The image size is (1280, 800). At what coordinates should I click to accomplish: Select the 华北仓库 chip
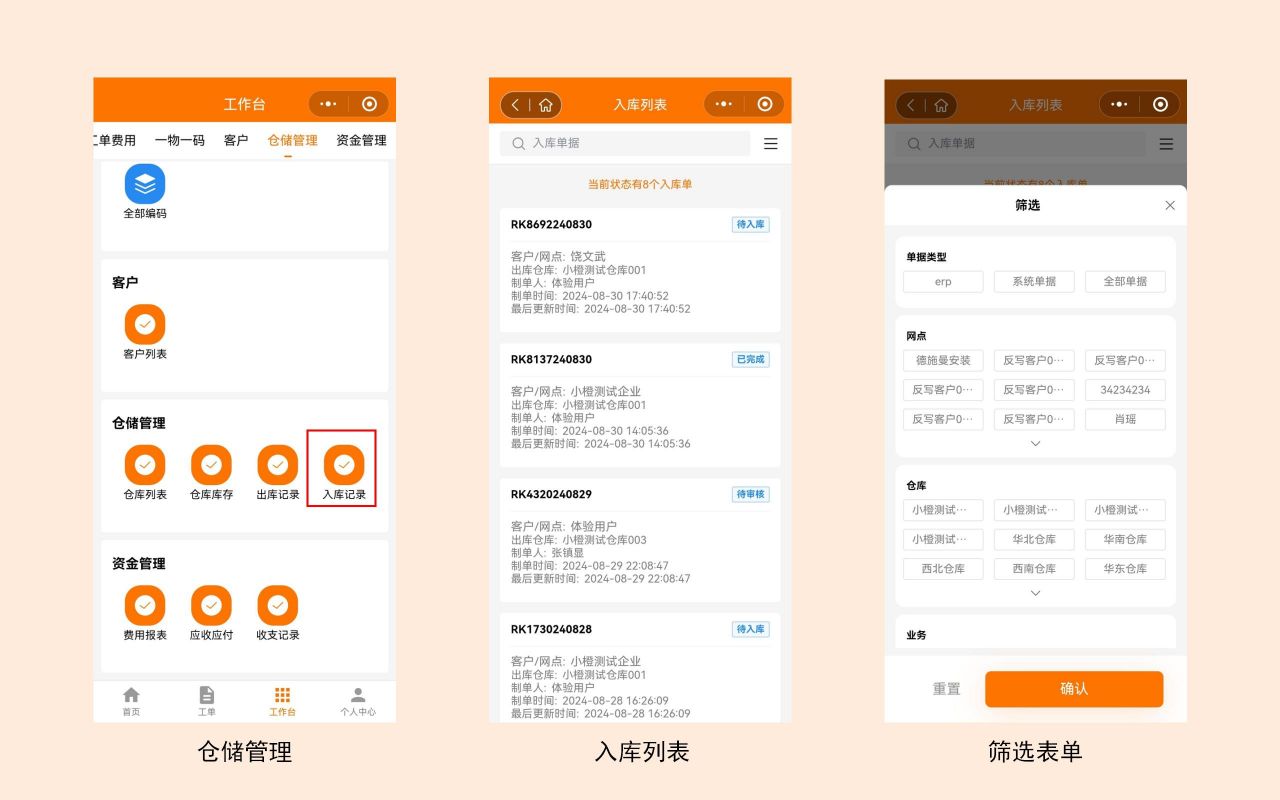tap(1034, 539)
